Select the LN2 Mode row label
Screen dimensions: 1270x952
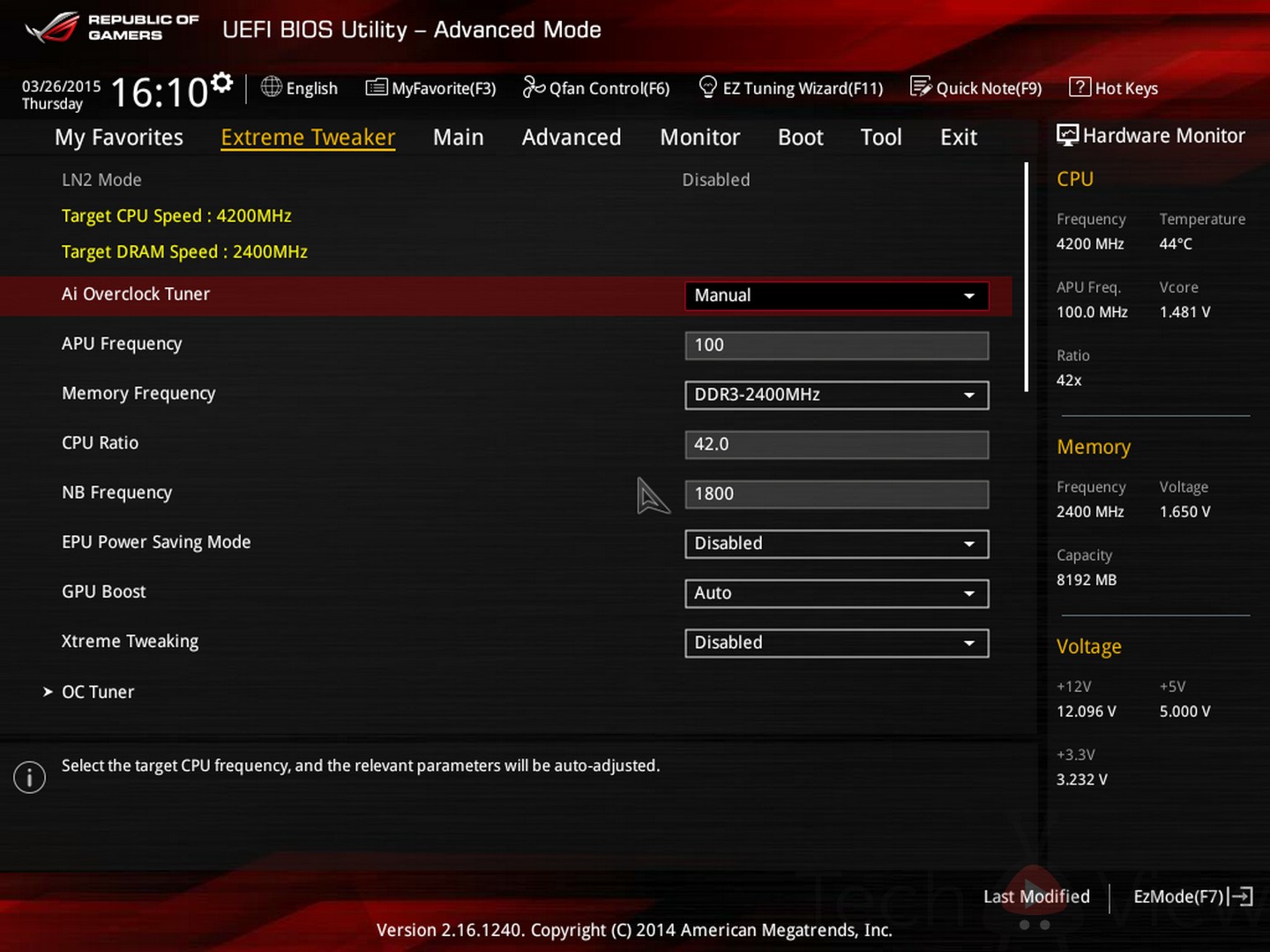point(101,180)
